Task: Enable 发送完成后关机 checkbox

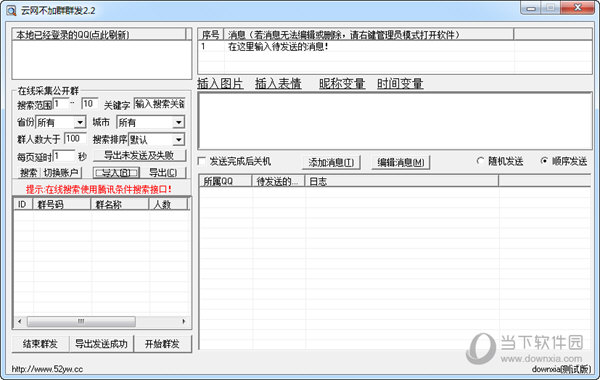Action: (x=202, y=161)
